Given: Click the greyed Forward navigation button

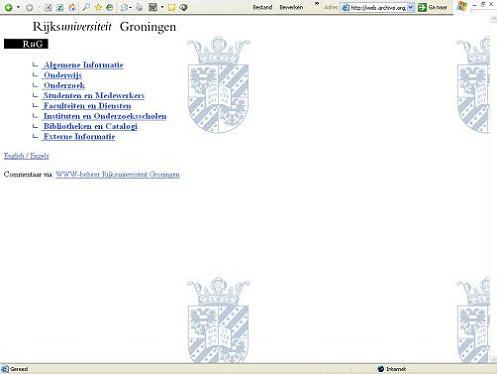Looking at the screenshot, I should 29,7.
